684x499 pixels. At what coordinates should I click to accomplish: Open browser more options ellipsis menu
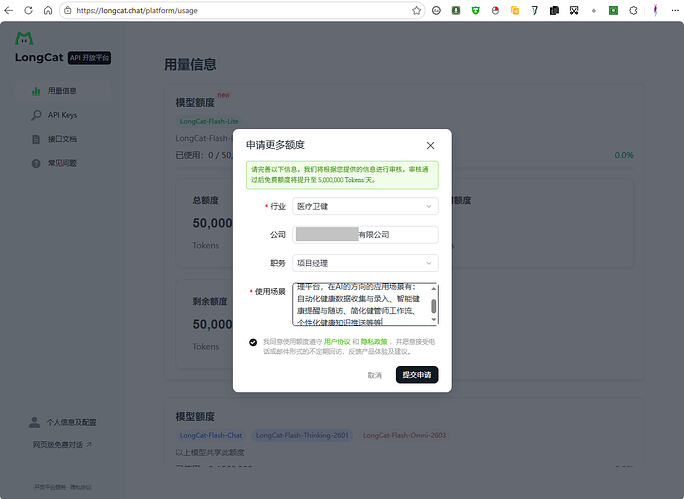675,10
